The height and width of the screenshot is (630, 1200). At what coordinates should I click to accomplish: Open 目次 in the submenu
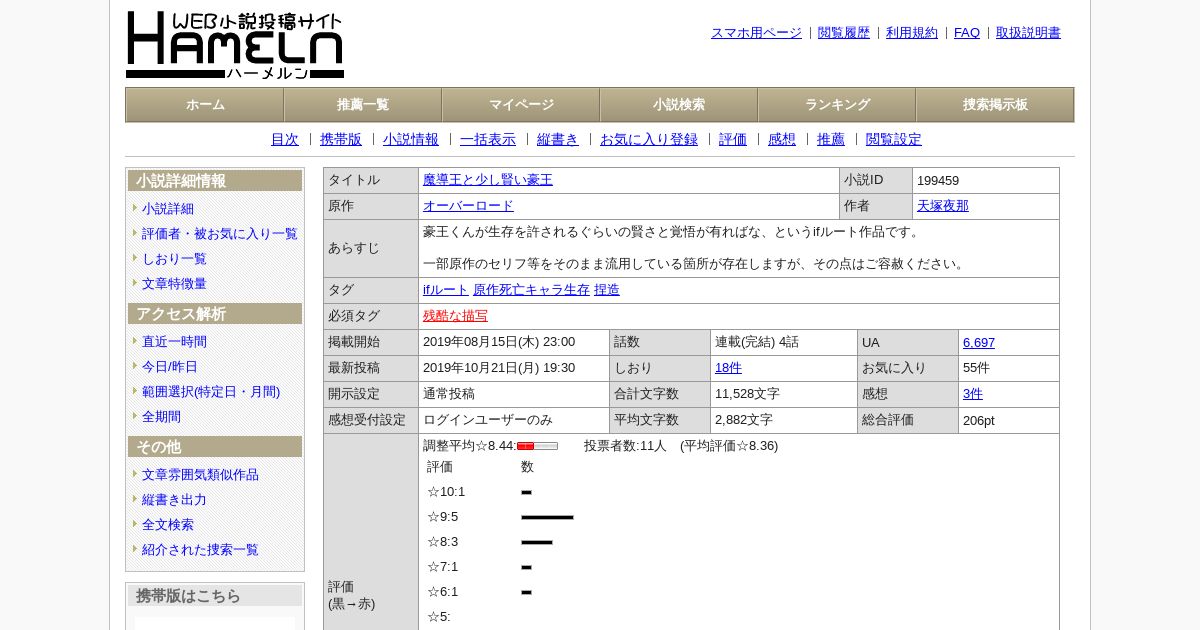point(285,140)
